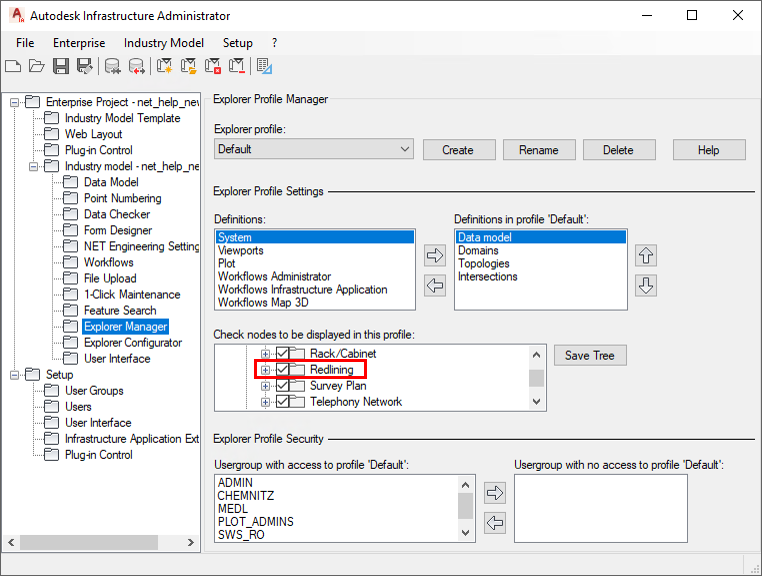The image size is (762, 576).
Task: Click the industry model red X icon
Action: (212, 66)
